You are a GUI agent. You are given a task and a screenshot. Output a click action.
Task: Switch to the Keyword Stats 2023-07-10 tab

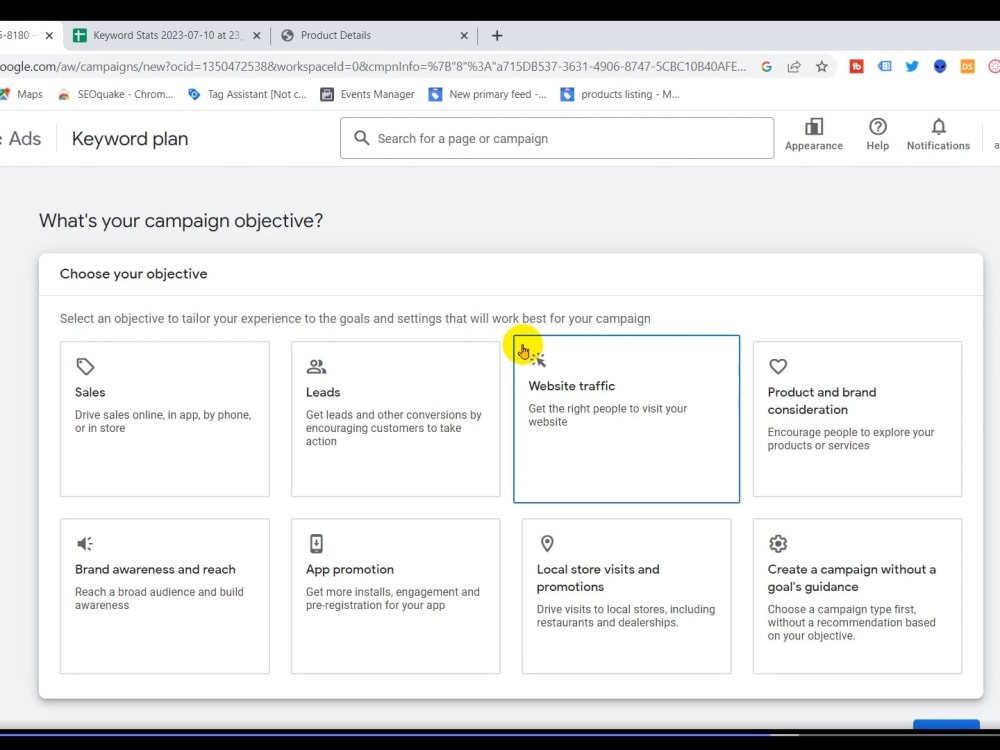click(166, 36)
